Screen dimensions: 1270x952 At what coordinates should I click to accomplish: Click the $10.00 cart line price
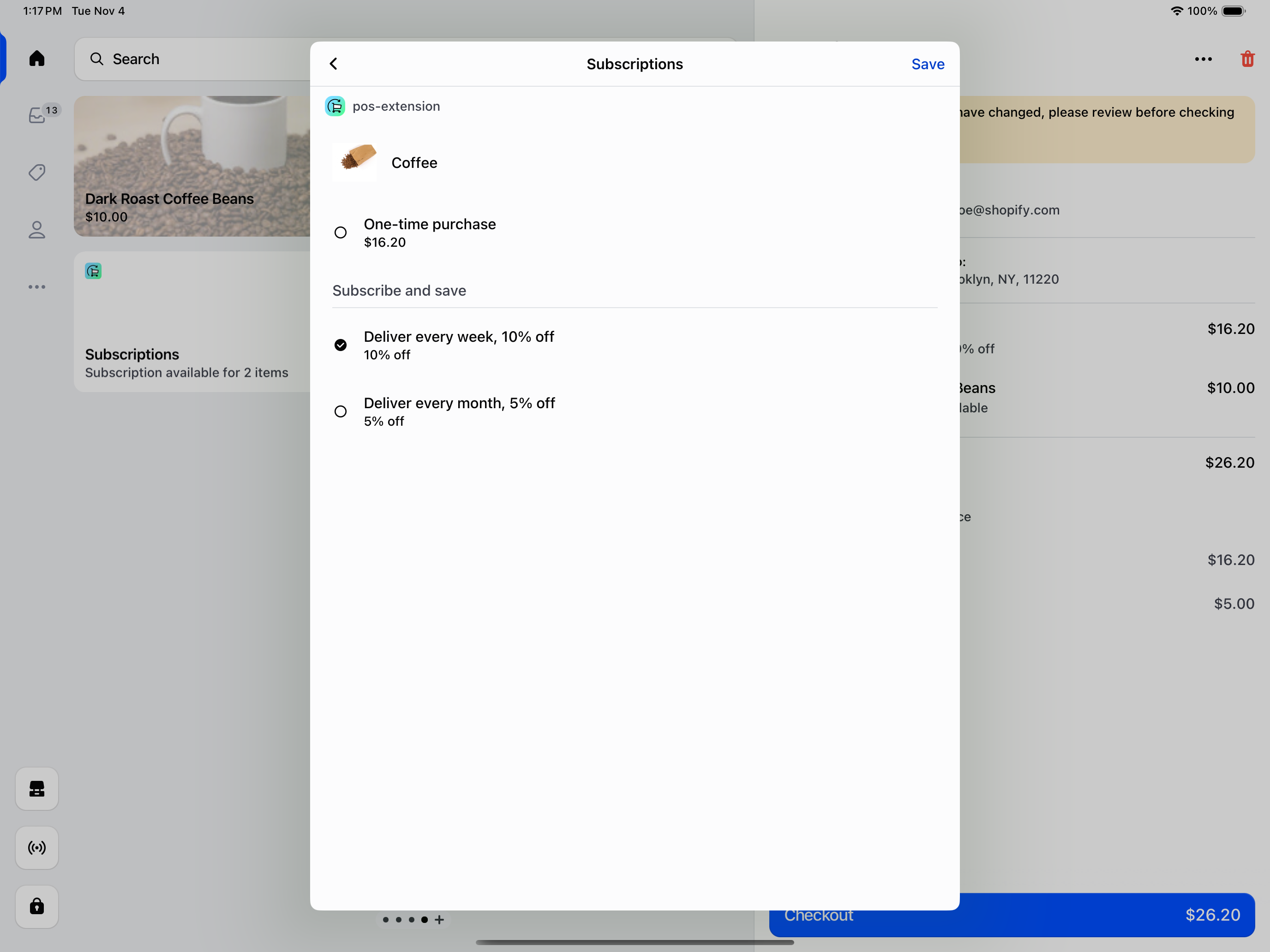pos(1230,388)
